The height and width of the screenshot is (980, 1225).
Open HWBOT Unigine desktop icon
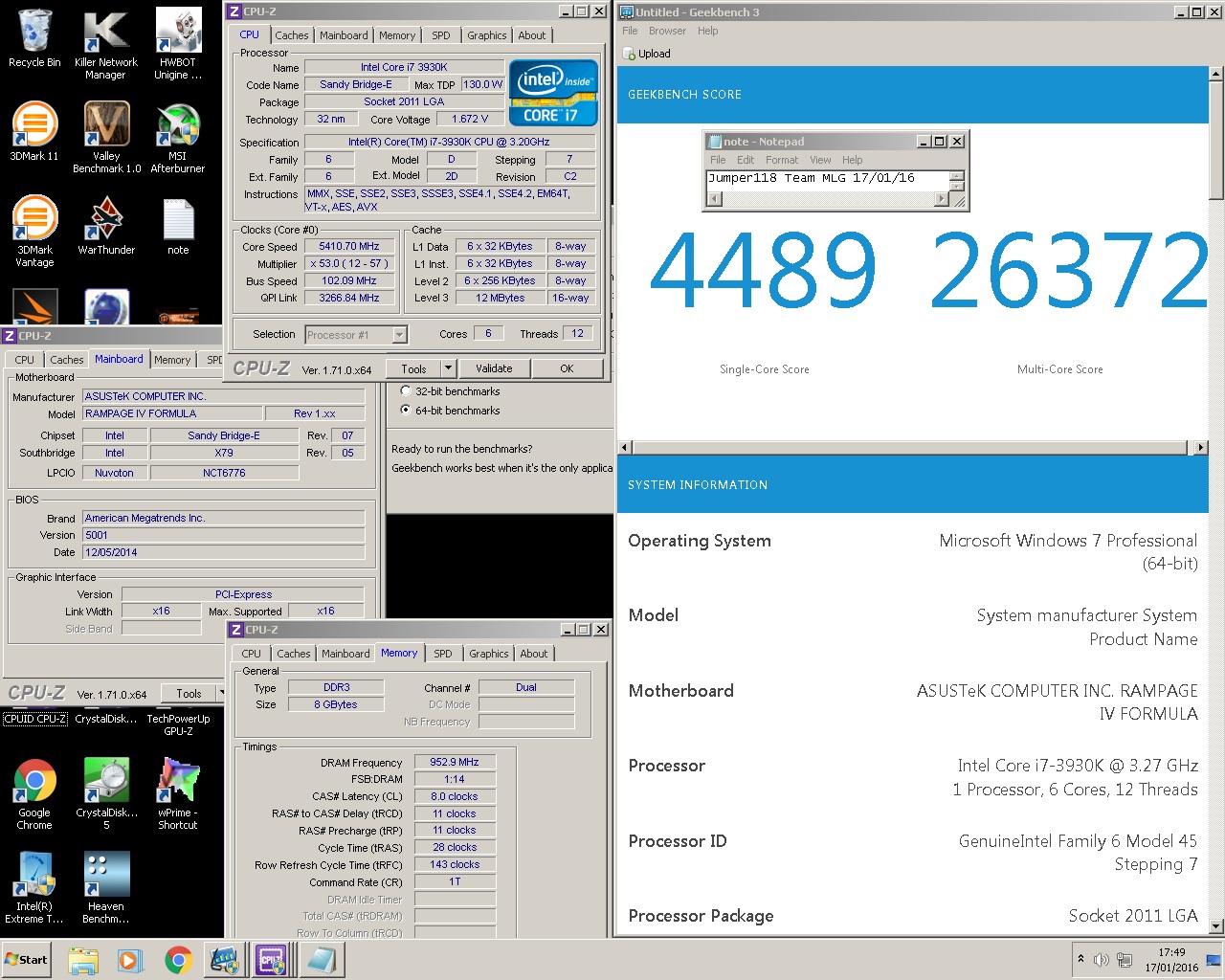[178, 44]
